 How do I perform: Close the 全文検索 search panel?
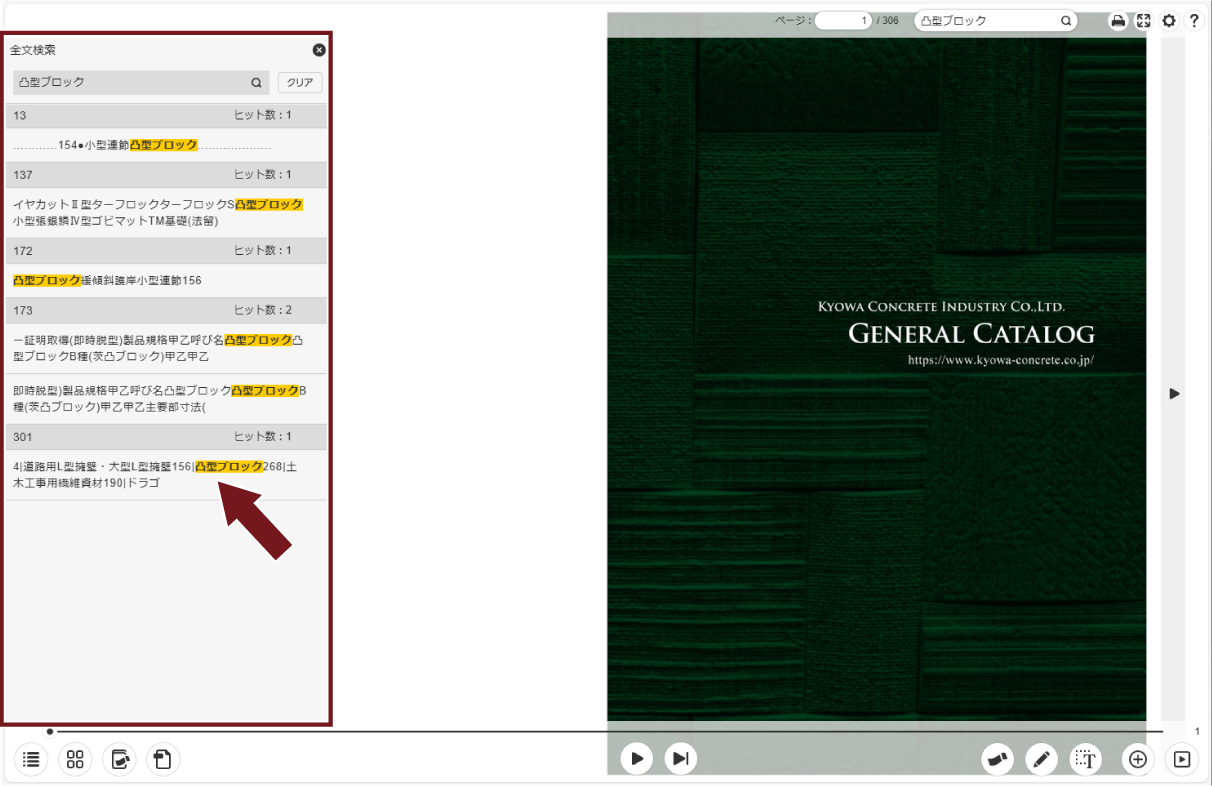[319, 50]
